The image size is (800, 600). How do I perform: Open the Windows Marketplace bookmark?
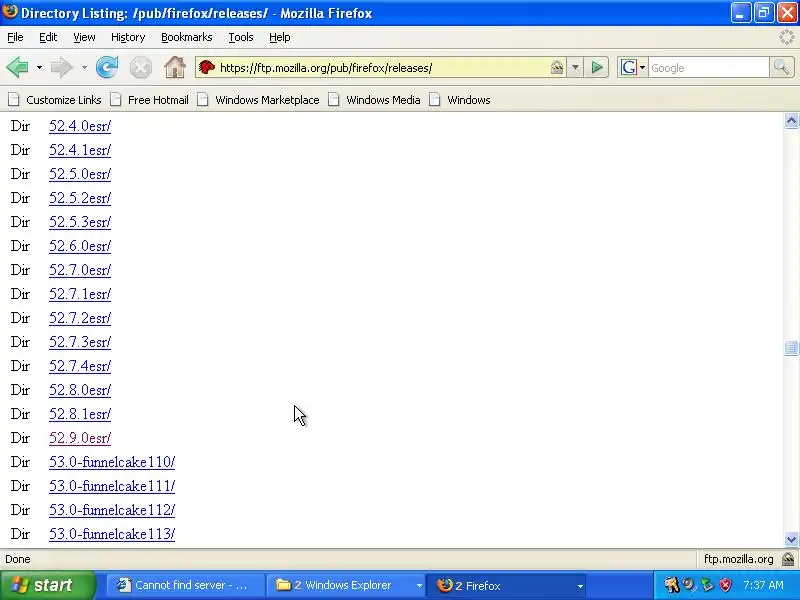click(259, 100)
